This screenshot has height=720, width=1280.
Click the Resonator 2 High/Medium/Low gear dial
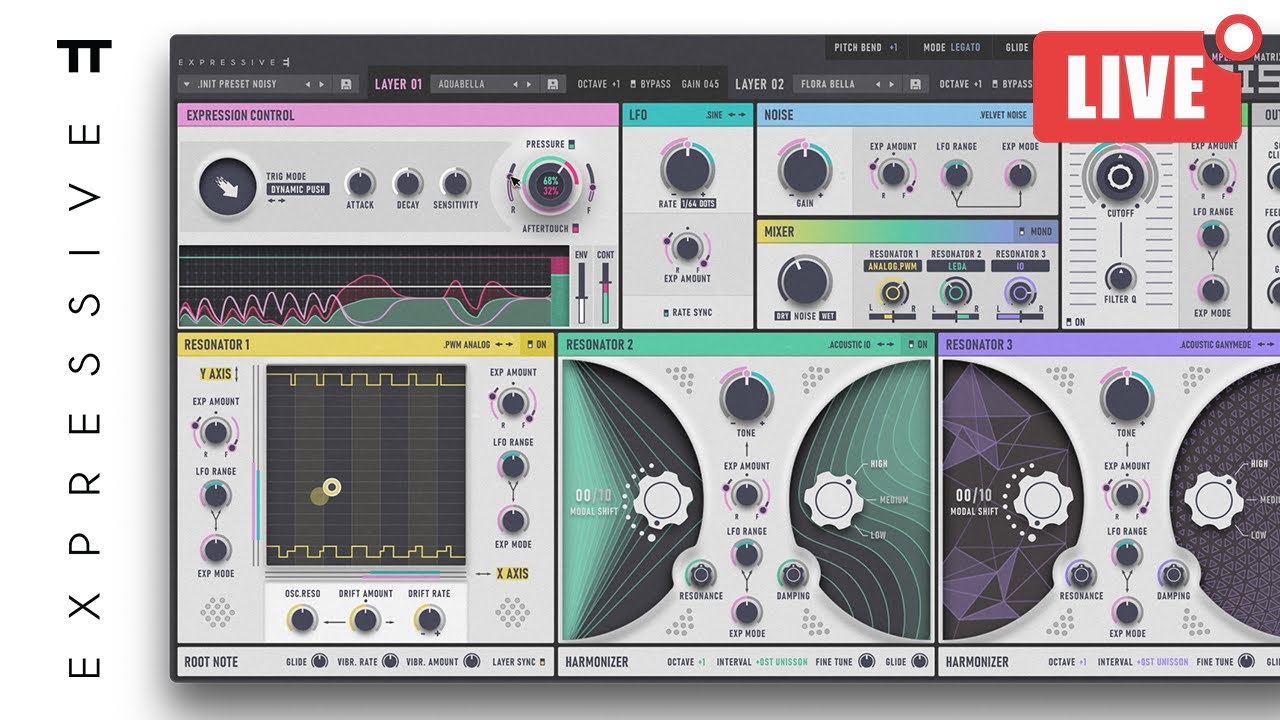(x=832, y=499)
